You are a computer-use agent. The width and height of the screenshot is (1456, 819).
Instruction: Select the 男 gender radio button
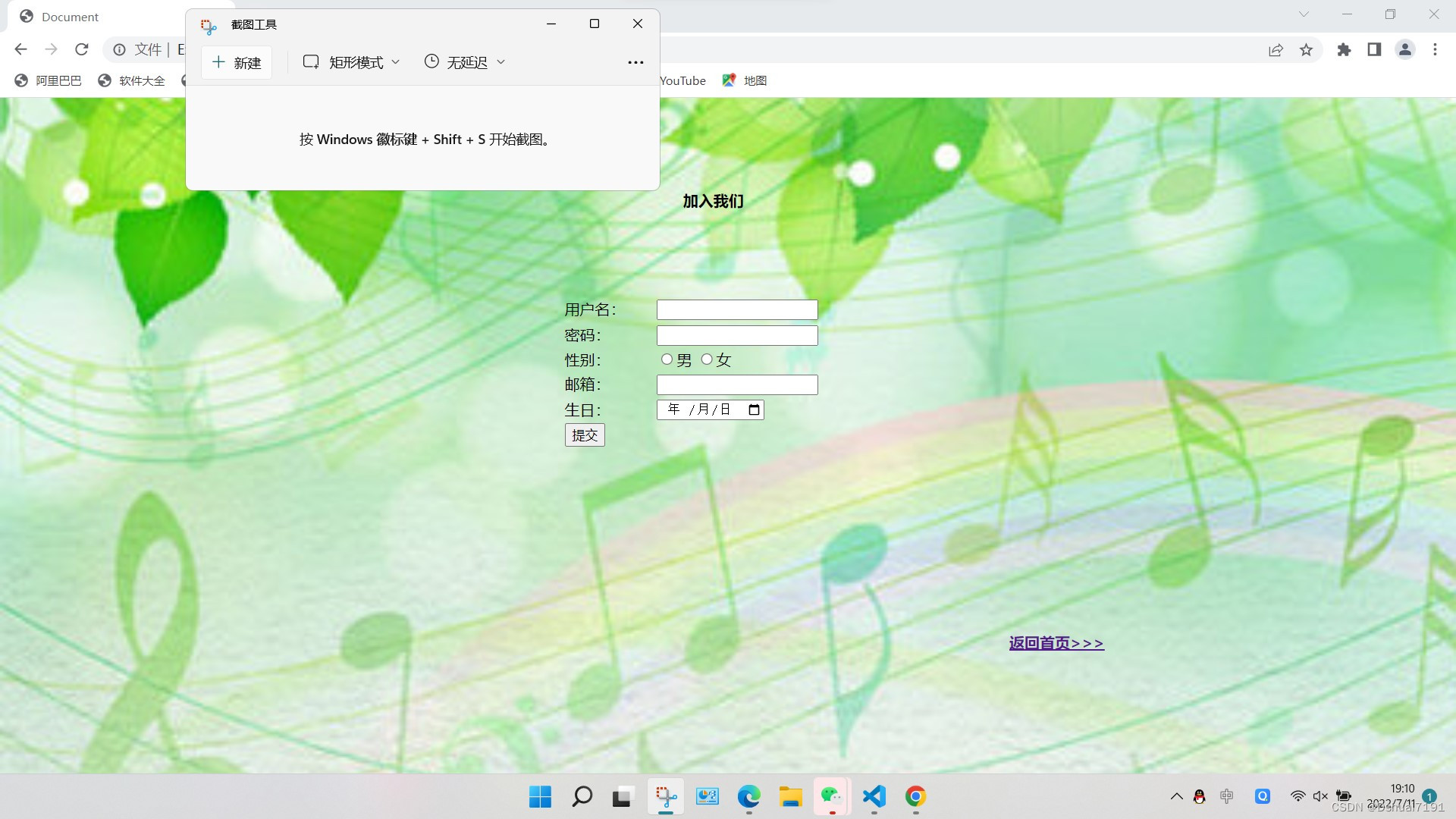[667, 359]
